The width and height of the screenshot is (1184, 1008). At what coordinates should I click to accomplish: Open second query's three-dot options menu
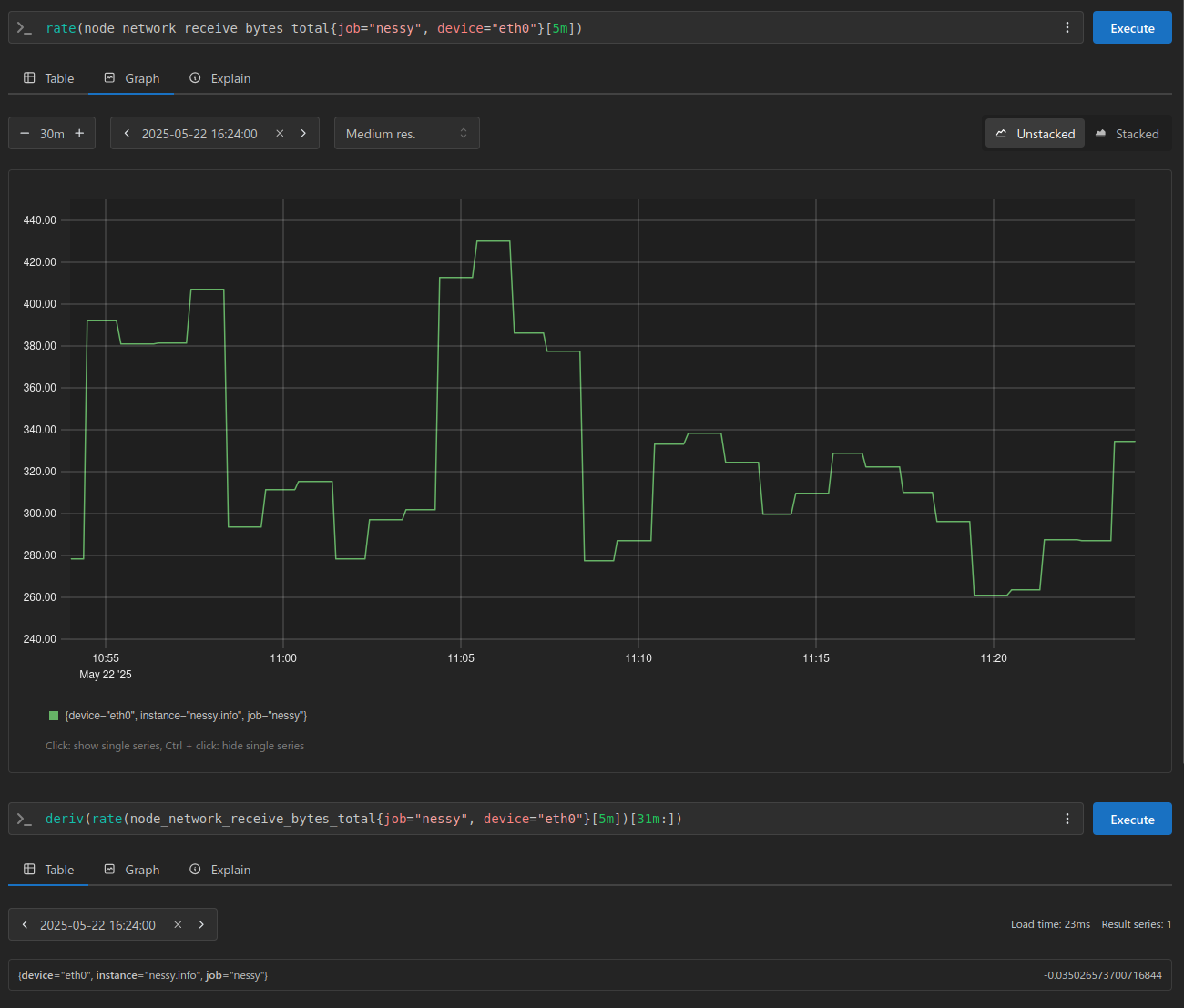coord(1067,820)
